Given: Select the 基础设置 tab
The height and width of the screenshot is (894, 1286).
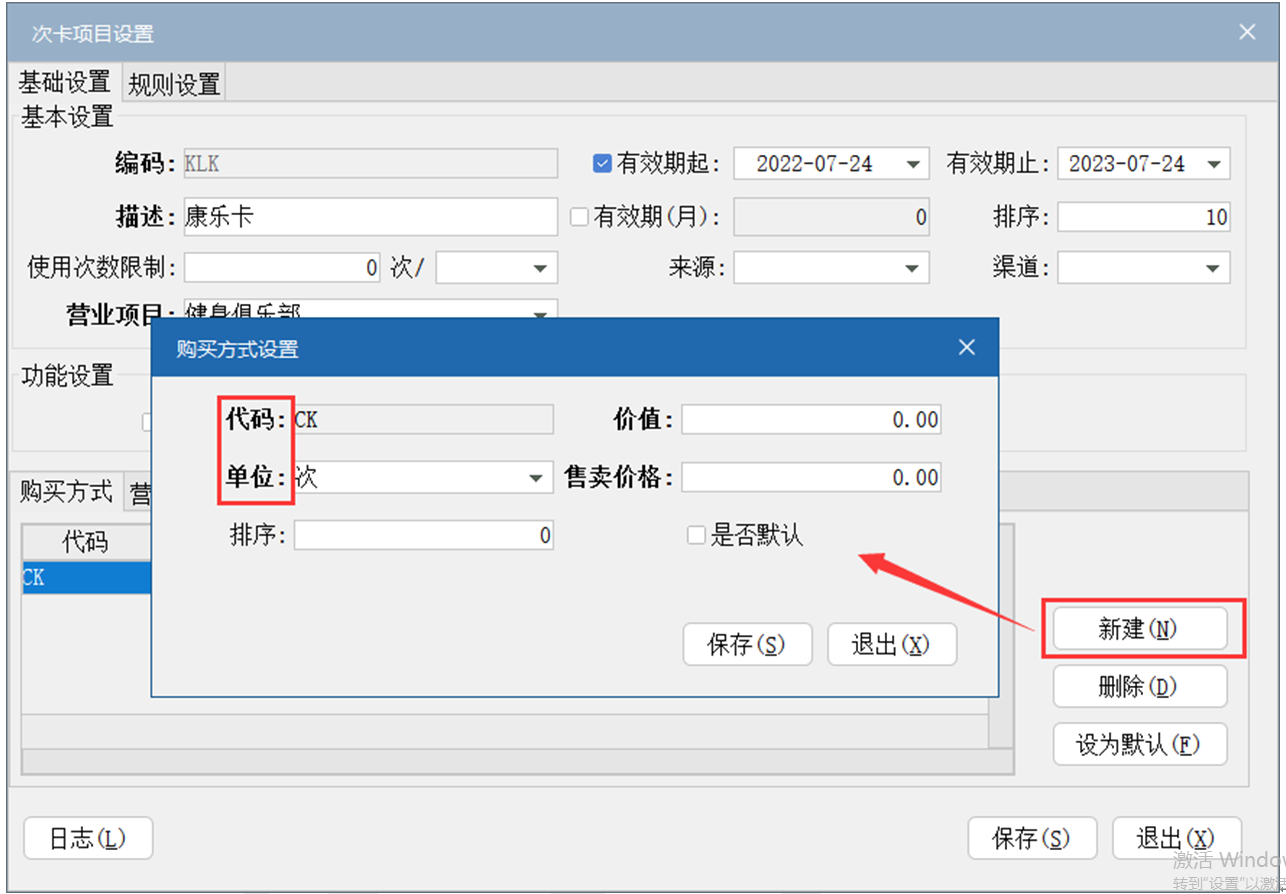Looking at the screenshot, I should [x=65, y=82].
